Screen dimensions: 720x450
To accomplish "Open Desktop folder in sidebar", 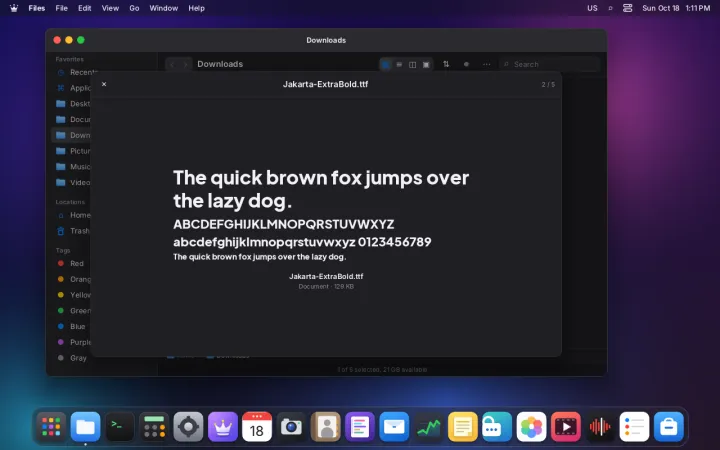I will (73, 103).
